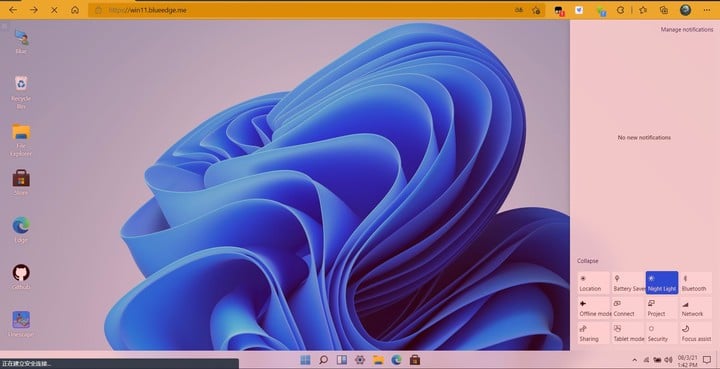Collapse the quick actions panel
This screenshot has height=369, width=720.
pos(588,261)
